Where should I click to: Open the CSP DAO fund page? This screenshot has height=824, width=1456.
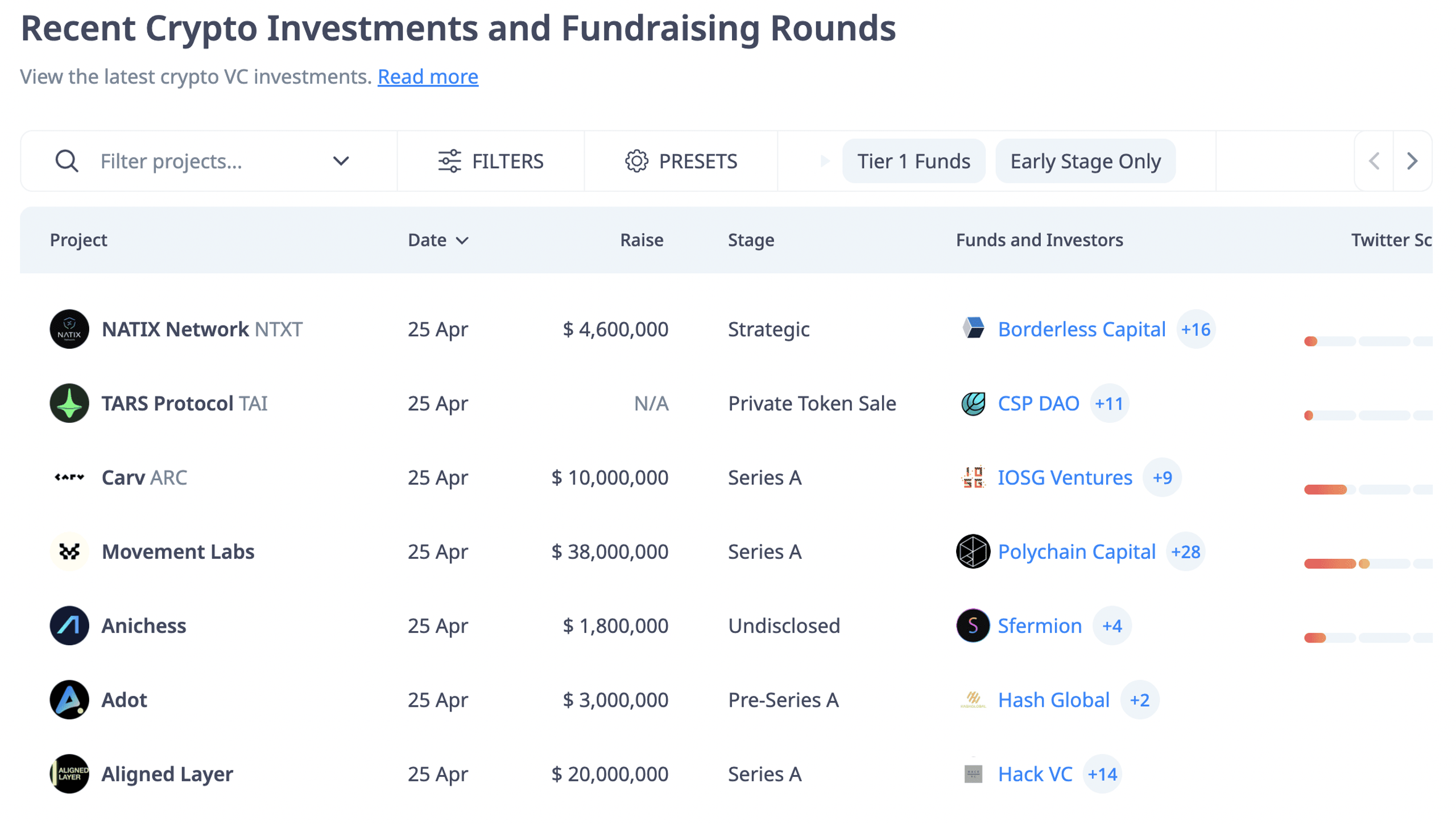point(1038,403)
